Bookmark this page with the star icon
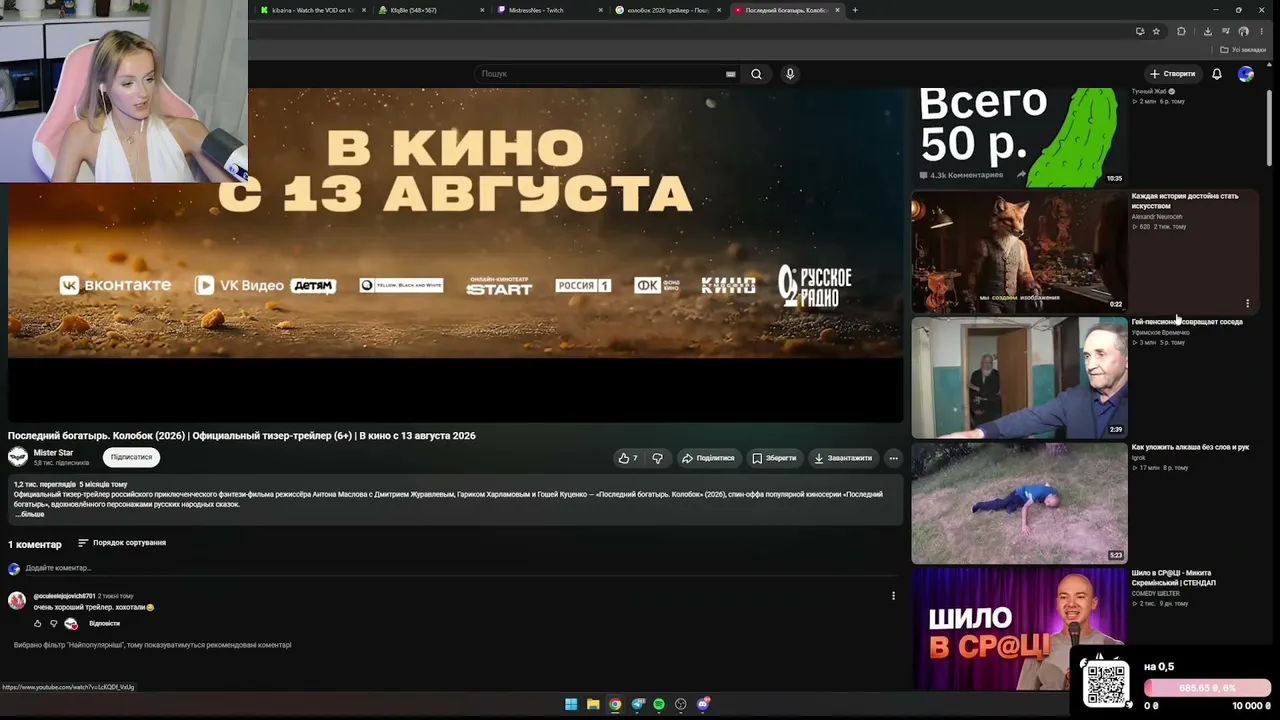The height and width of the screenshot is (720, 1280). pyautogui.click(x=1156, y=31)
